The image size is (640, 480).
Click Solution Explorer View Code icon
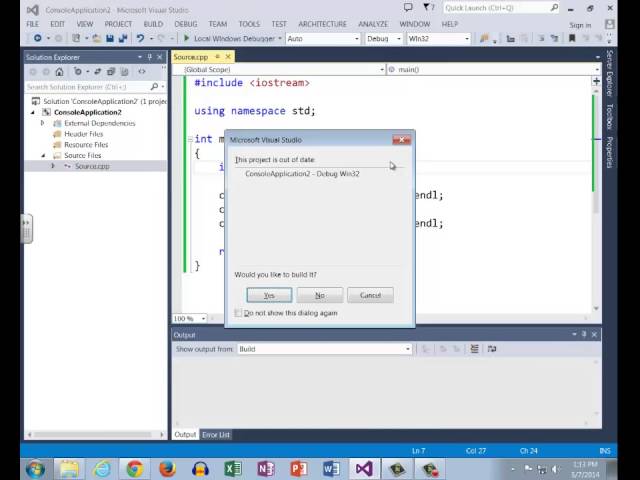(x=142, y=71)
